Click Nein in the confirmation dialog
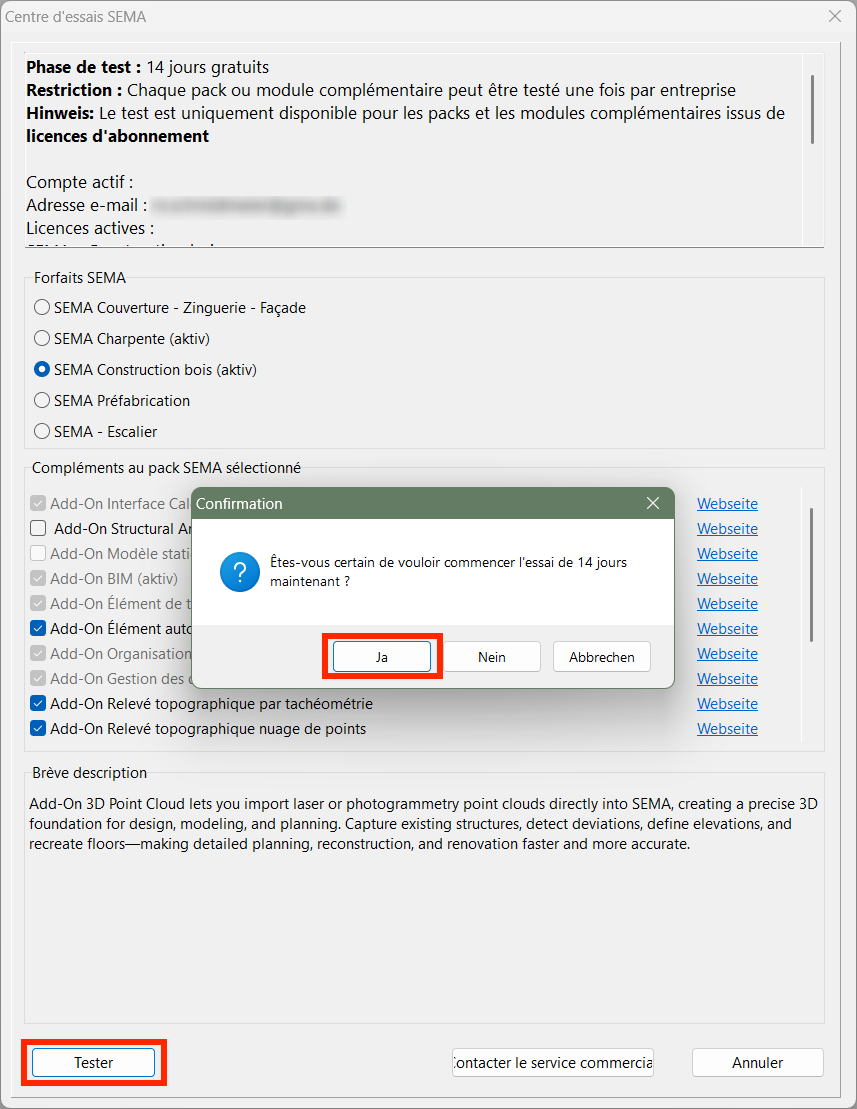 492,657
